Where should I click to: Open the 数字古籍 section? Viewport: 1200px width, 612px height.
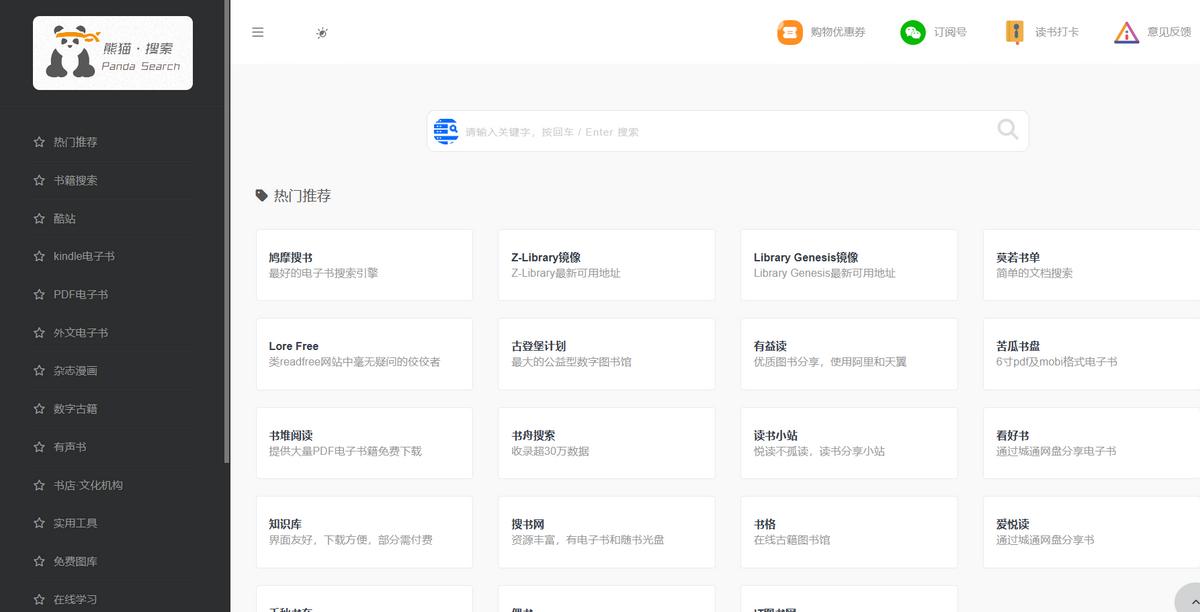[78, 408]
